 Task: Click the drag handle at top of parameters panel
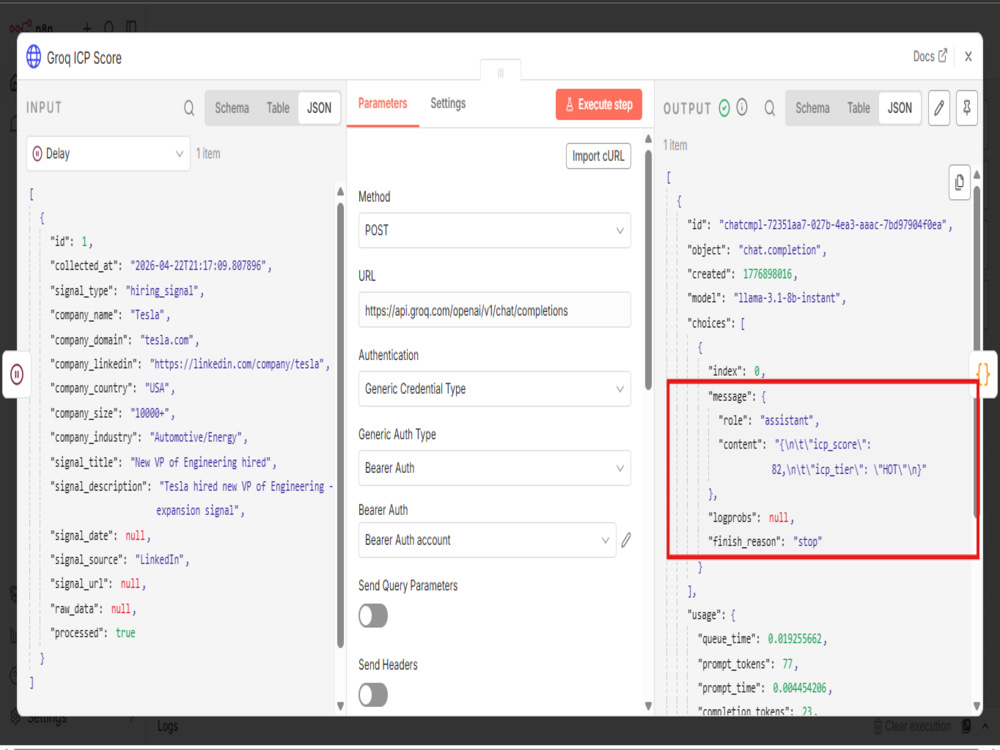click(x=501, y=72)
